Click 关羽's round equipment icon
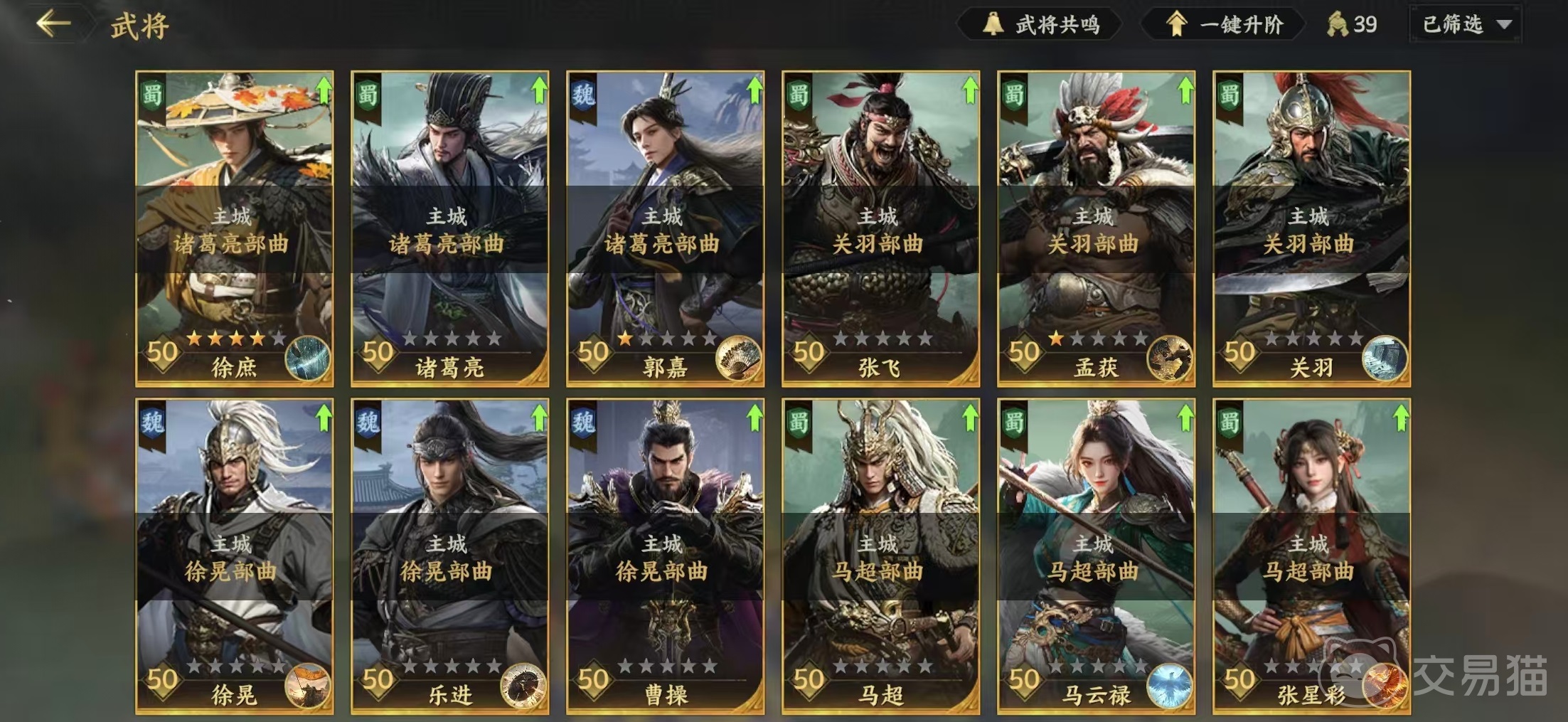1568x722 pixels. pyautogui.click(x=1385, y=359)
